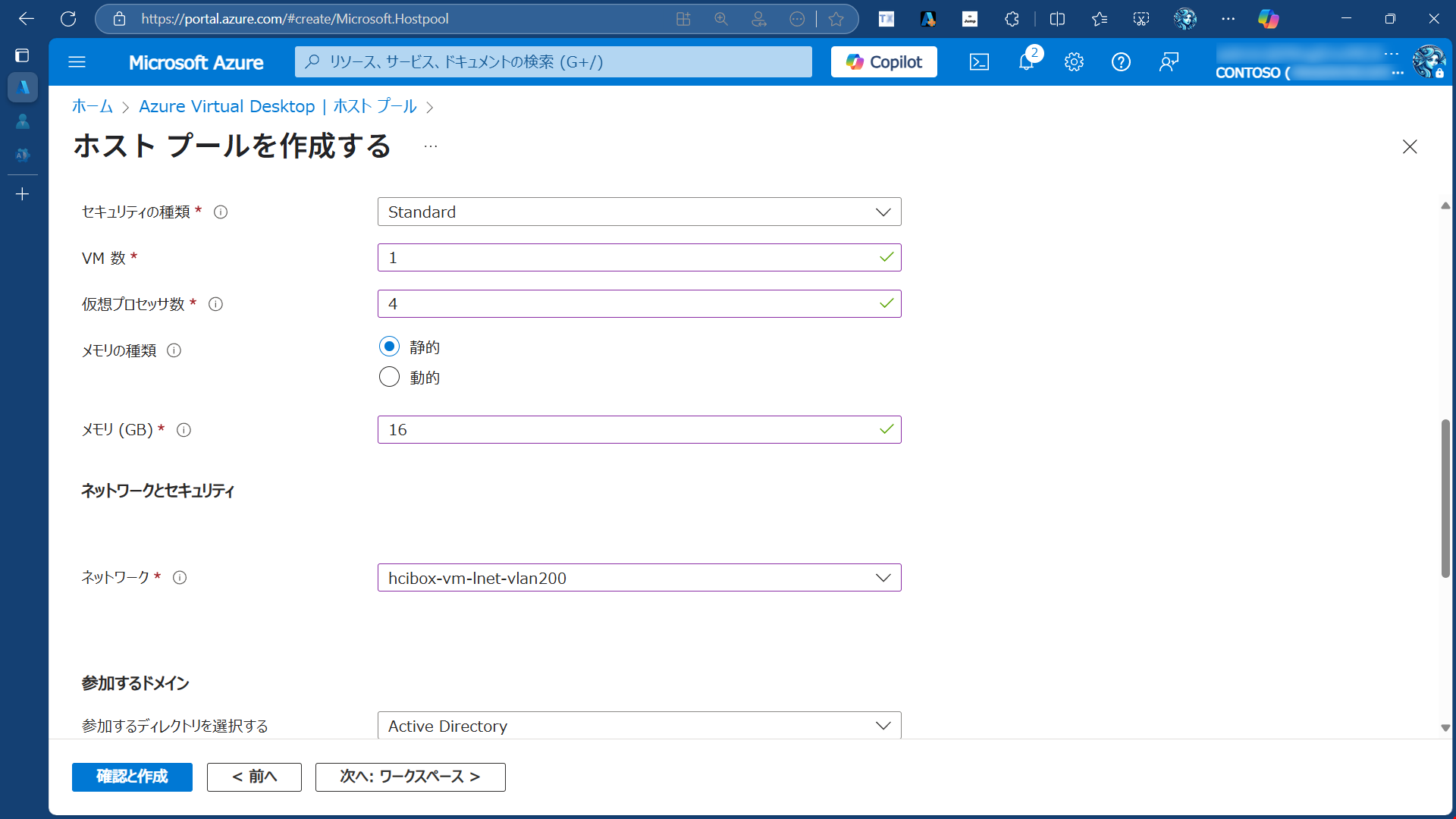Viewport: 1456px width, 819px height.
Task: Open portal settings gear
Action: [1074, 62]
